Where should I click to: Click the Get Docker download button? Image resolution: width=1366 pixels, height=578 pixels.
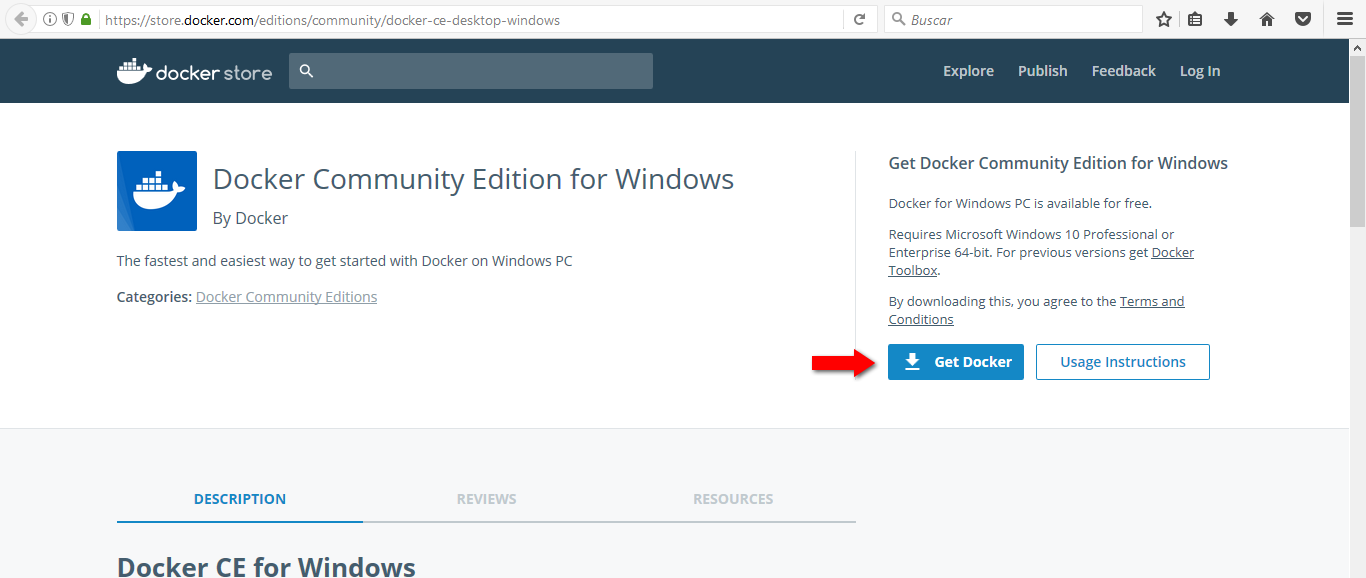[x=956, y=362]
